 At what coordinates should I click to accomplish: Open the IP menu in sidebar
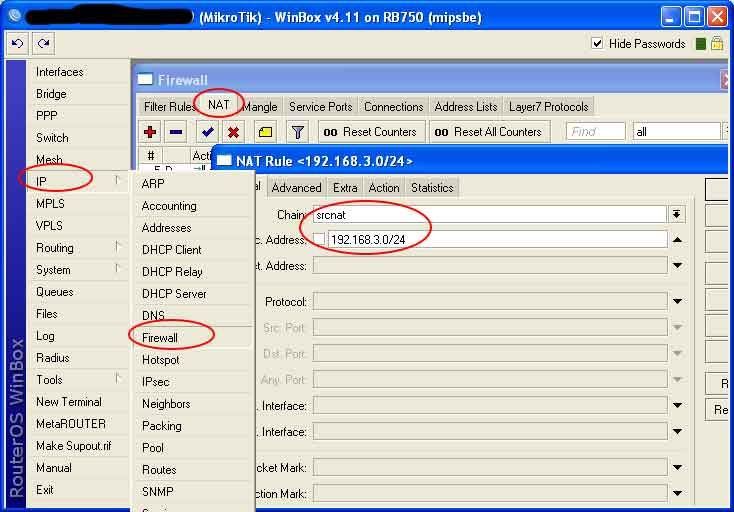(77, 181)
